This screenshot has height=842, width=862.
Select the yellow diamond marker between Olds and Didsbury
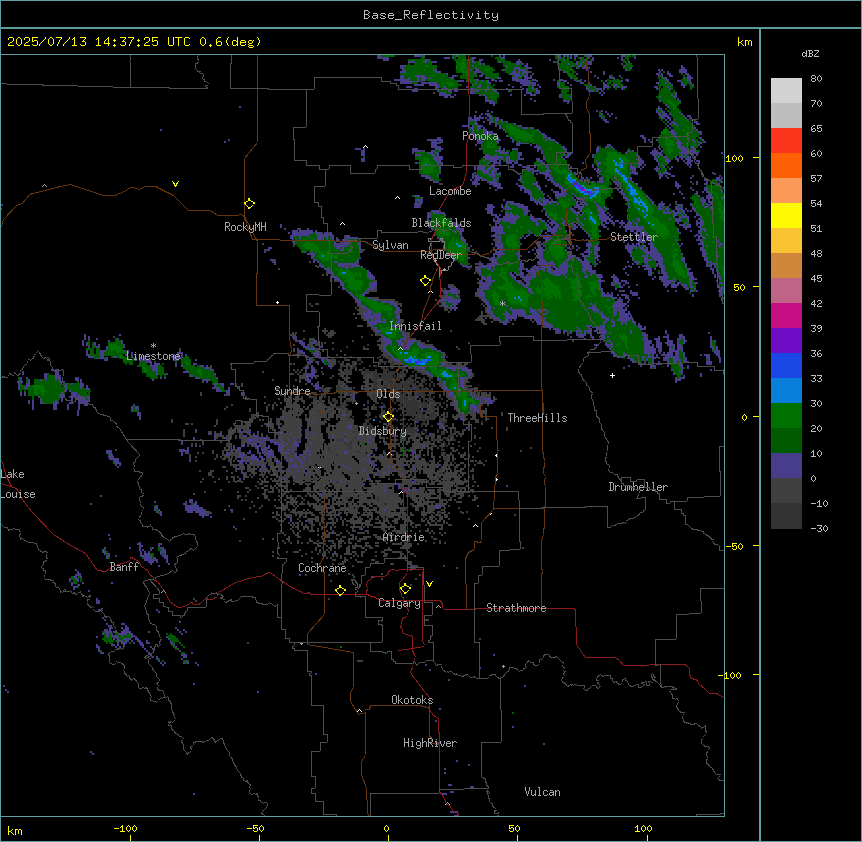click(x=389, y=417)
